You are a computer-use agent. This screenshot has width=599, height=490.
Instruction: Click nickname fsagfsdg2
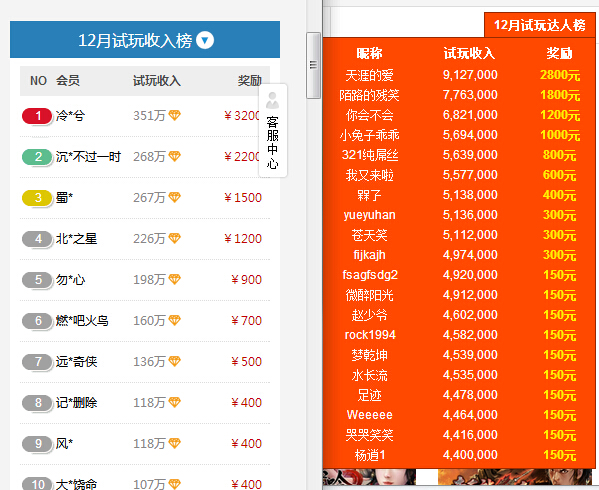[x=370, y=275]
